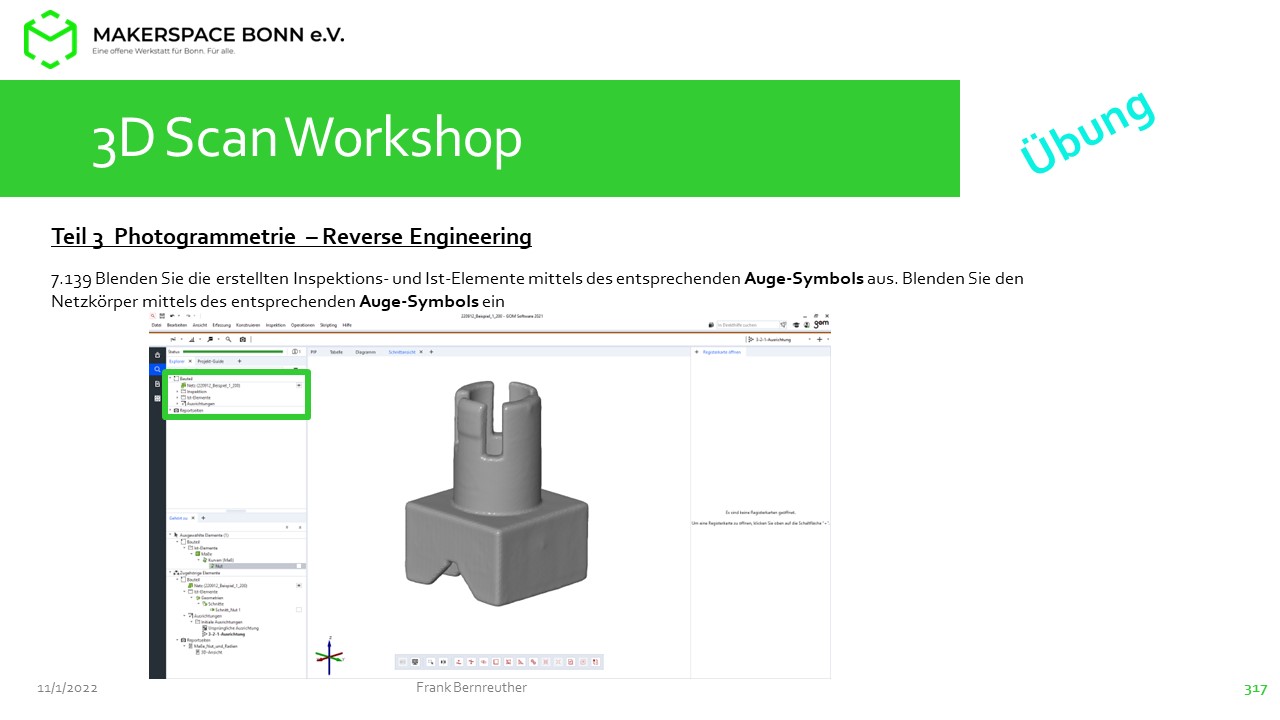Select the magnifier explorer icon in the sidebar
This screenshot has height=720, width=1280.
[x=157, y=369]
